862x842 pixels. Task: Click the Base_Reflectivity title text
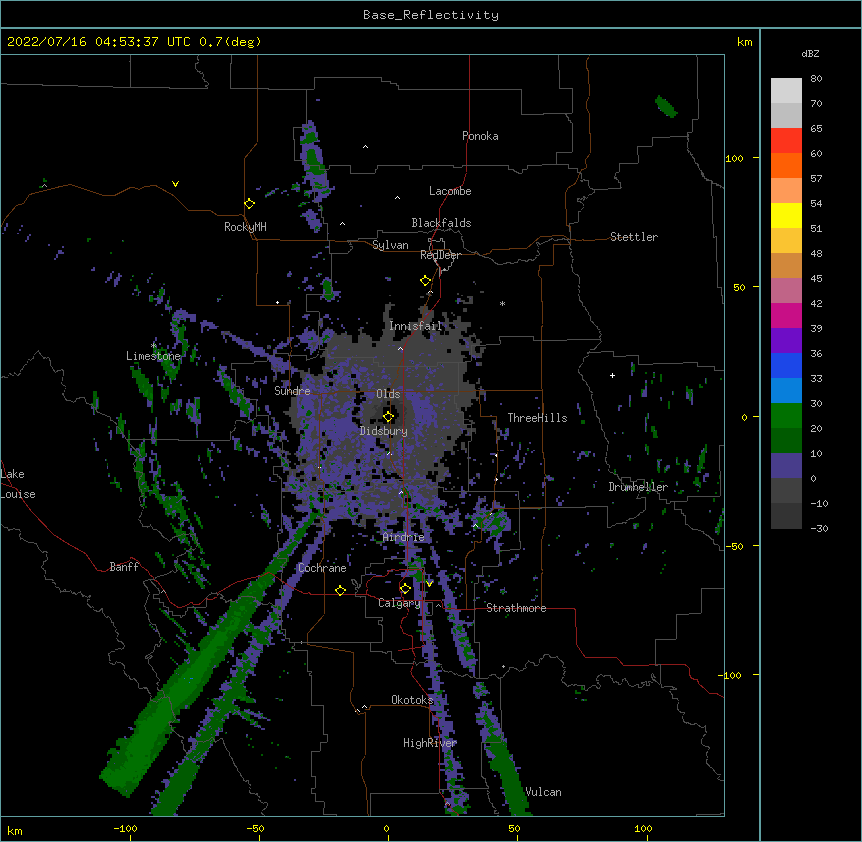(x=431, y=15)
